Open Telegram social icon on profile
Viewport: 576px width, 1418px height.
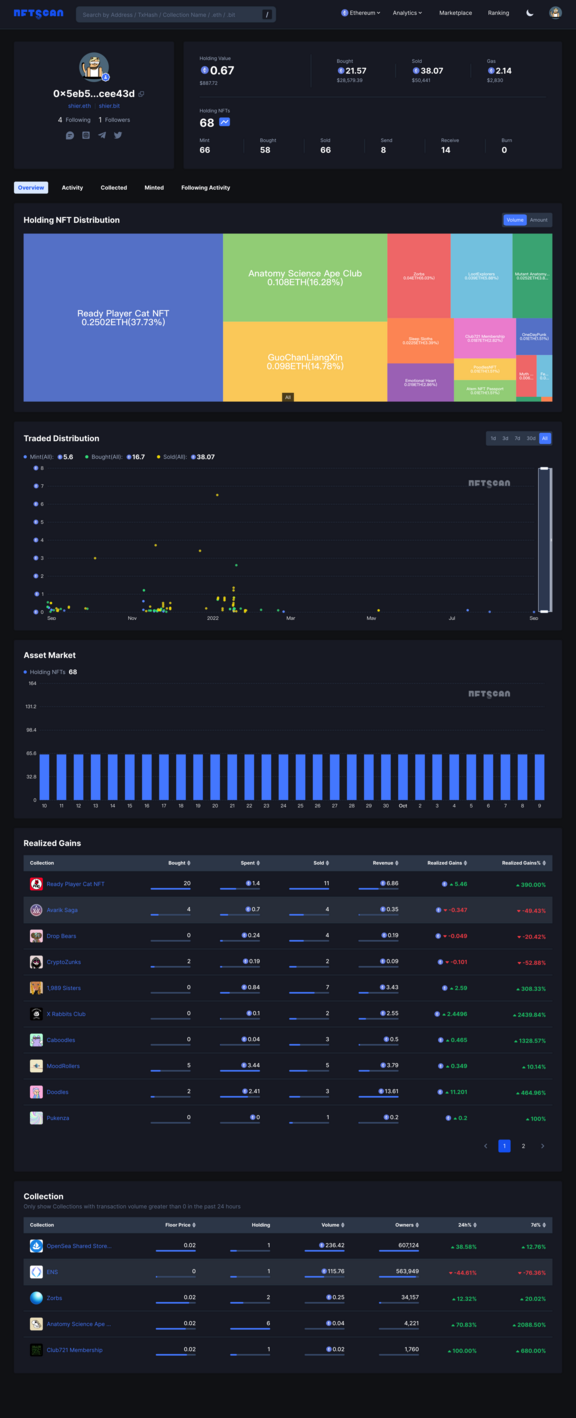[x=102, y=135]
